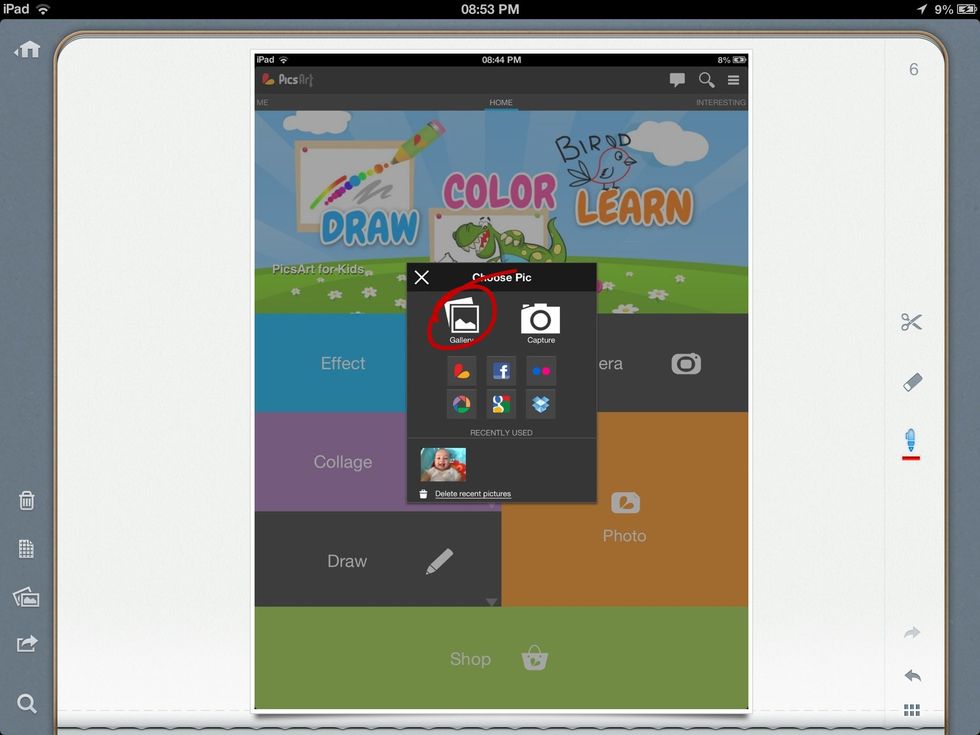Screen dimensions: 980x735
Task: Click the redo arrow on the right sidebar
Action: (x=911, y=633)
